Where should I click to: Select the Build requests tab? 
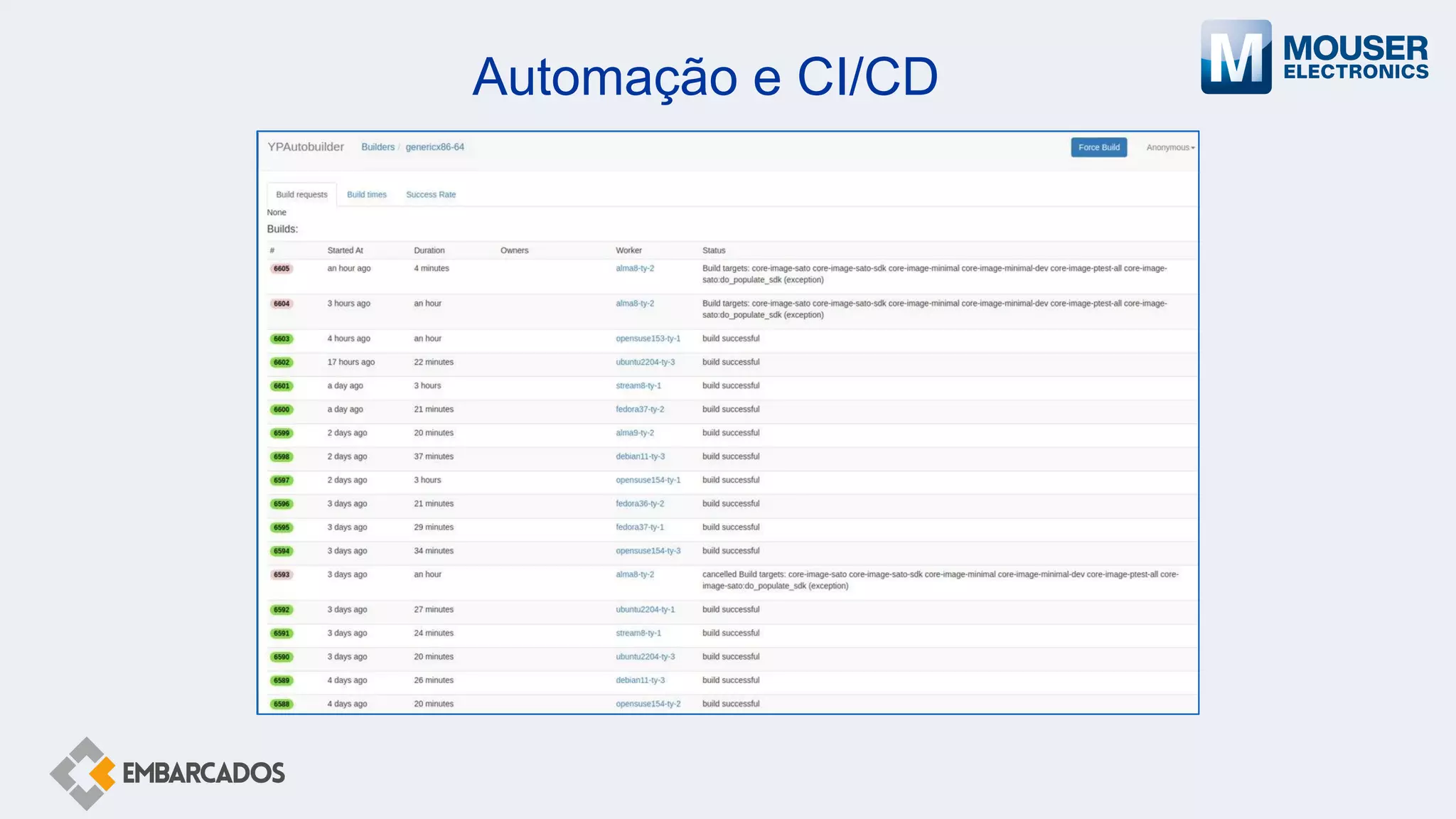click(301, 194)
